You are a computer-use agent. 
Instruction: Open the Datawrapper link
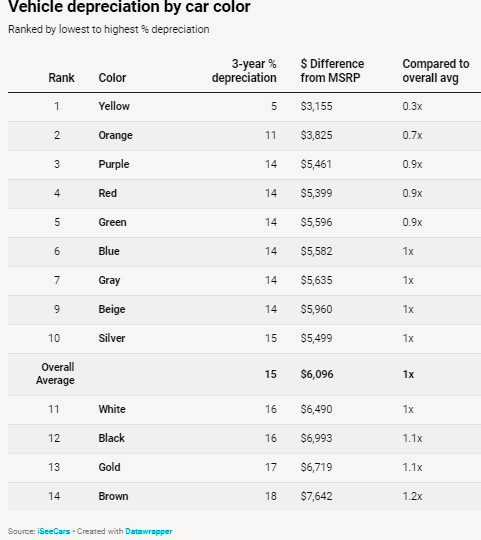(x=148, y=531)
